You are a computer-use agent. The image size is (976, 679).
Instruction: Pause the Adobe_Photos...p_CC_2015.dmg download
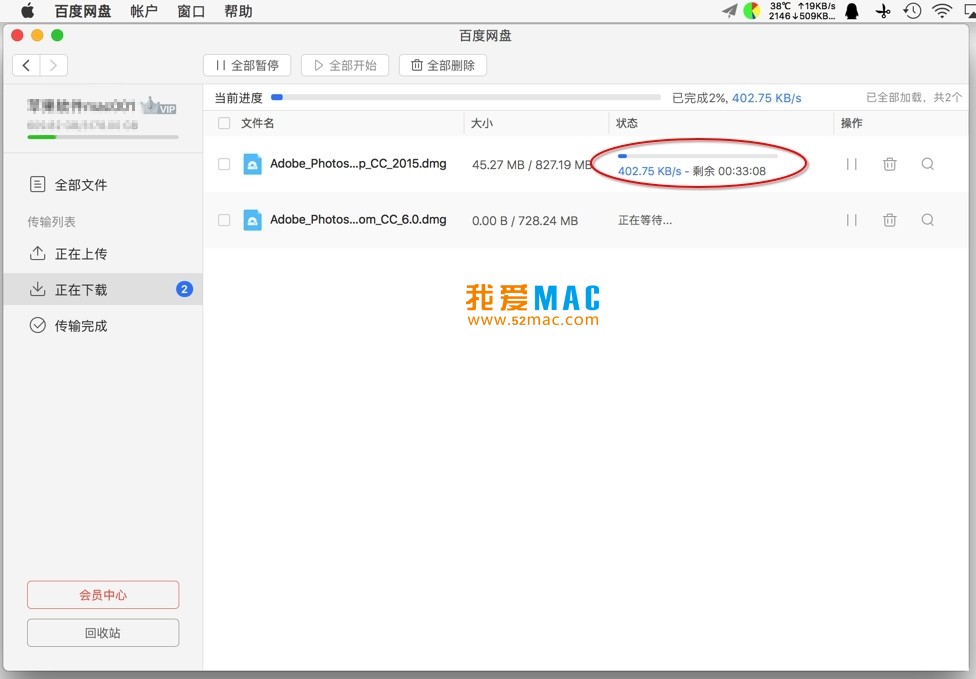(852, 164)
